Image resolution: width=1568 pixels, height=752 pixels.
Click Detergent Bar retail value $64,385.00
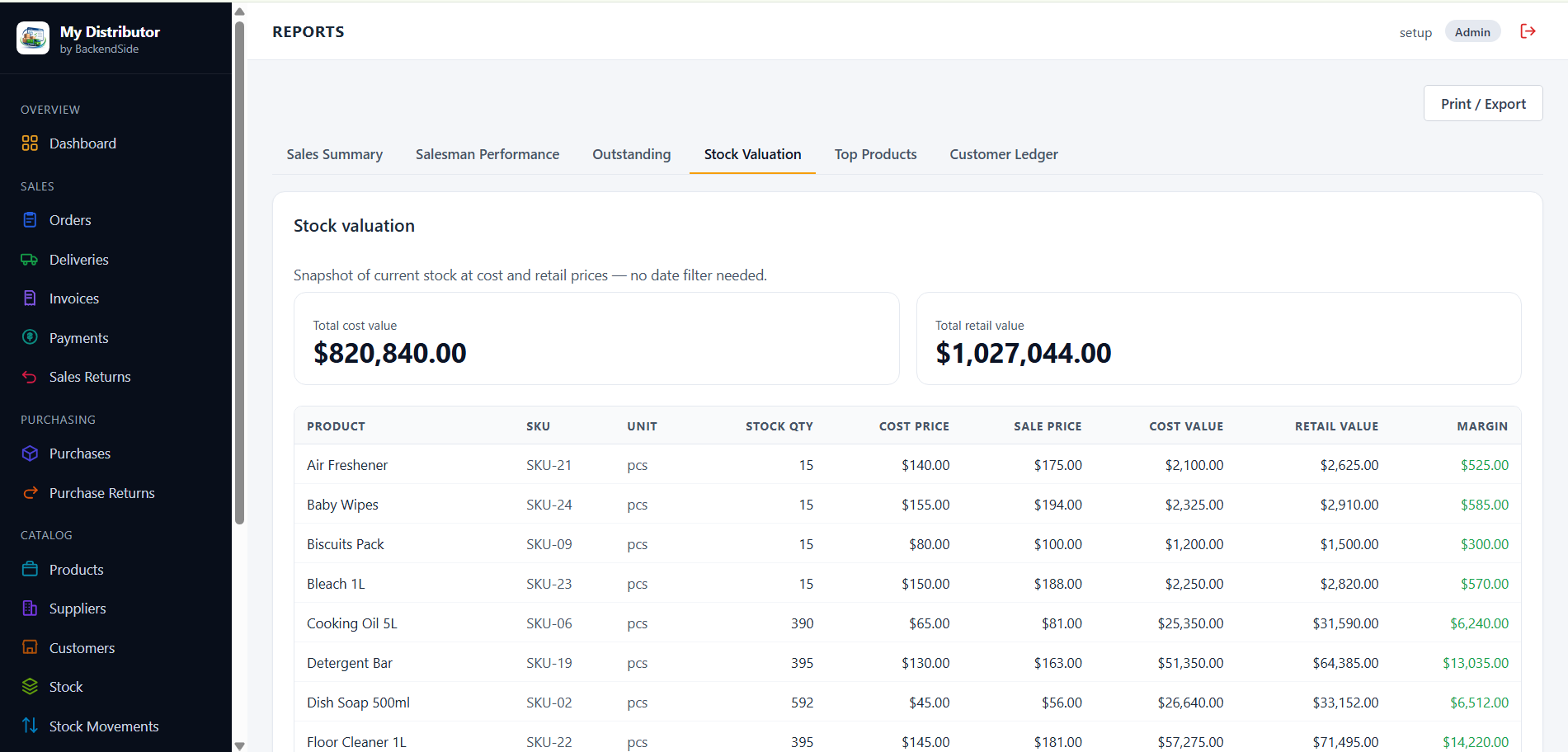click(1345, 663)
